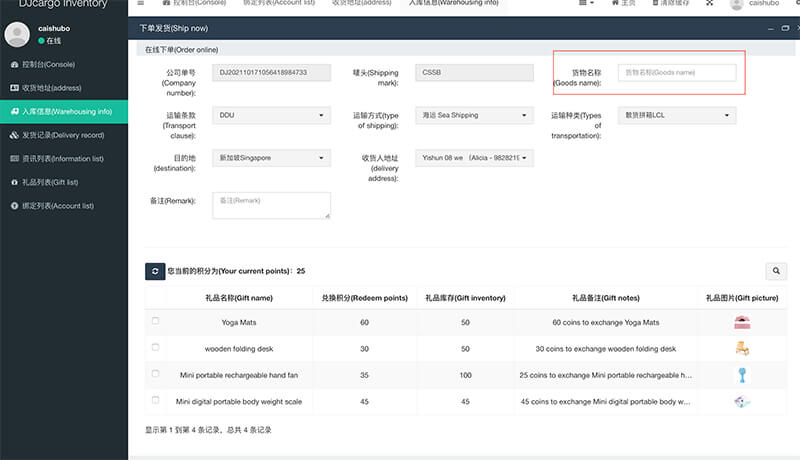Switch to the Warehousing info tab
Image resolution: width=800 pixels, height=460 pixels.
click(453, 3)
